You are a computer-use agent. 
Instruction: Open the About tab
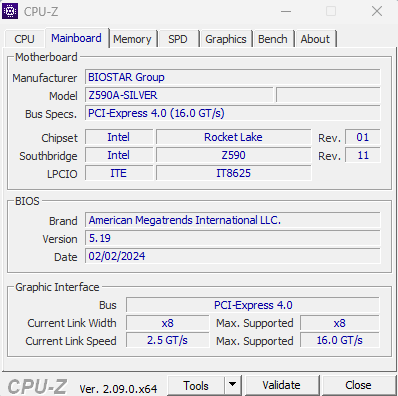pyautogui.click(x=315, y=39)
